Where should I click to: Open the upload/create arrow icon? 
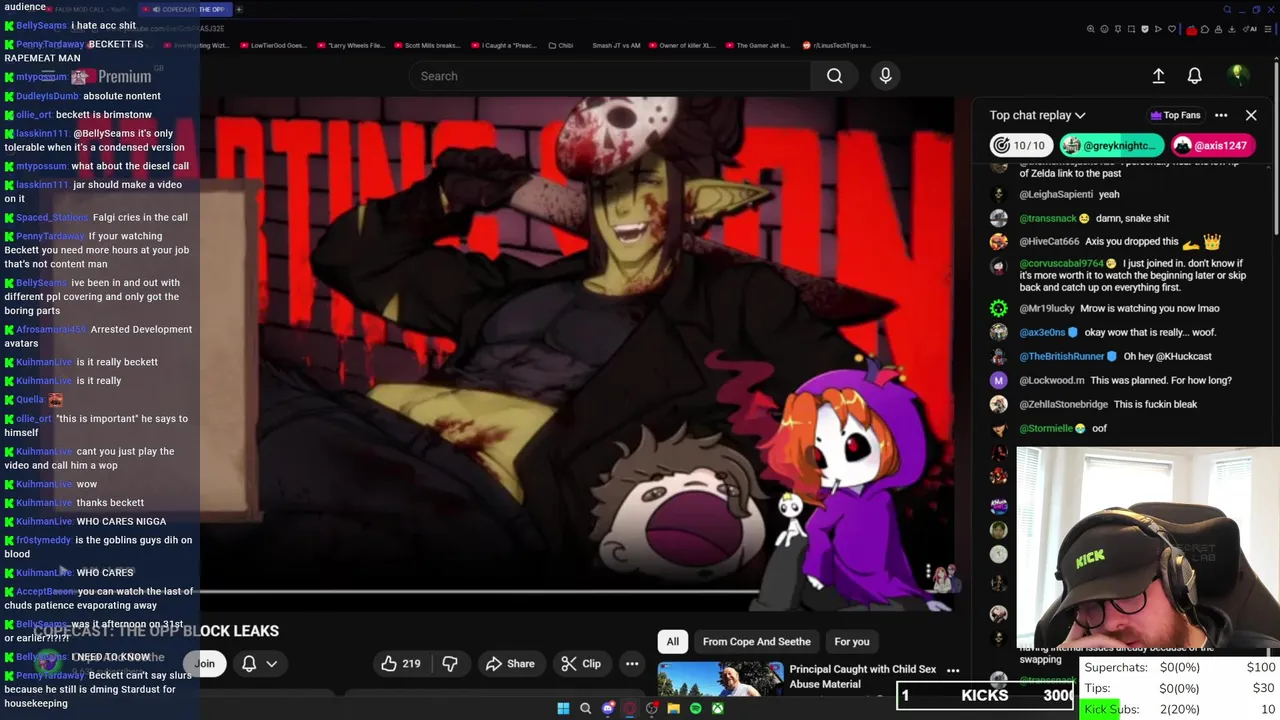coord(1158,76)
